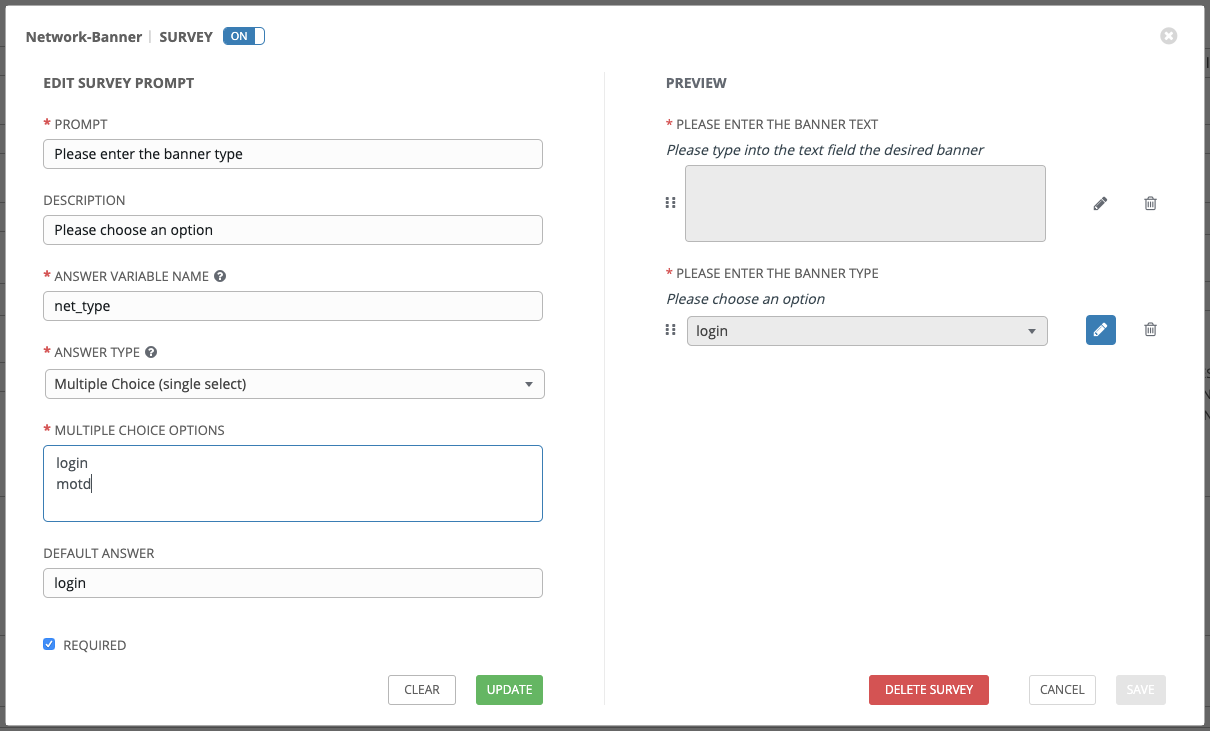Click help icon next to Answer Type
The width and height of the screenshot is (1210, 731).
pyautogui.click(x=151, y=352)
